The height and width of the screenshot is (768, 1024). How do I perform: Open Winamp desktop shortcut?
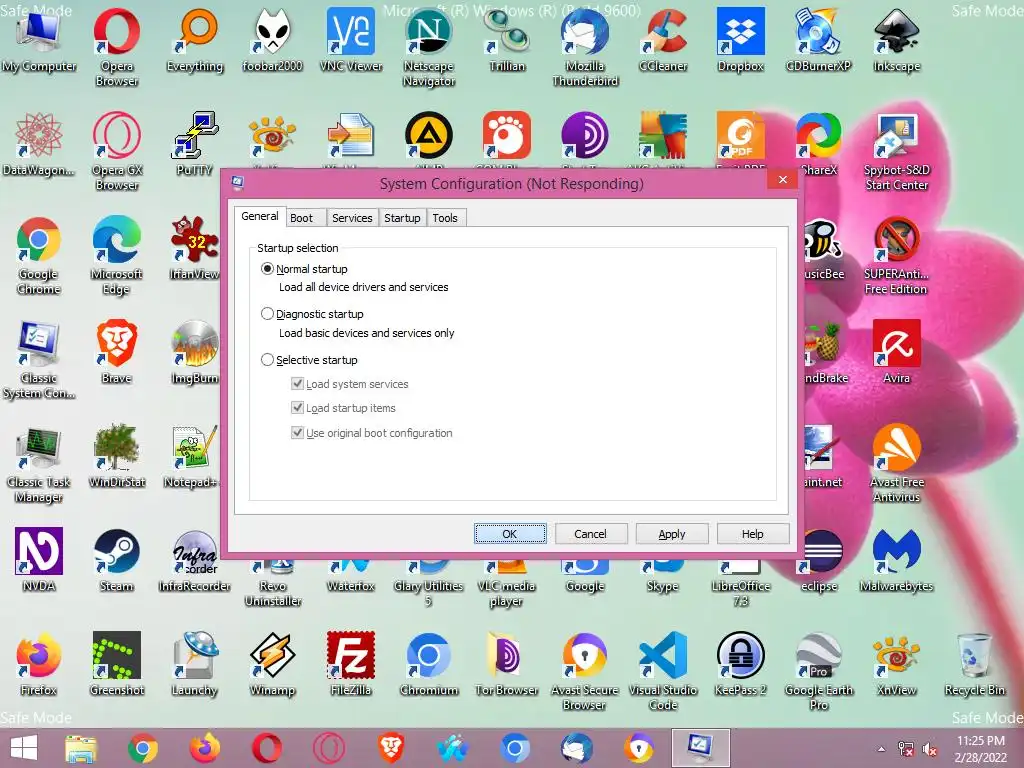(x=272, y=663)
